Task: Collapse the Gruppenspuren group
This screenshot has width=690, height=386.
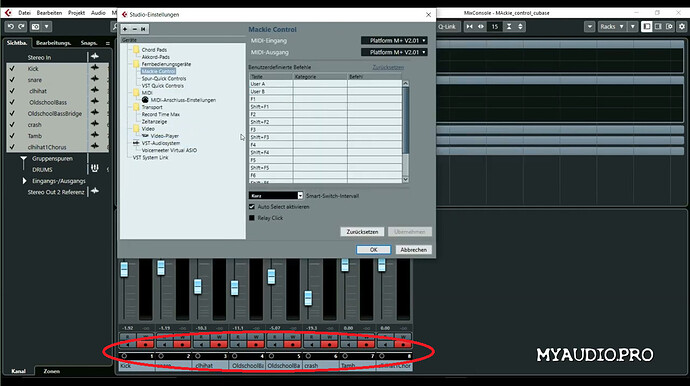Action: tap(23, 159)
